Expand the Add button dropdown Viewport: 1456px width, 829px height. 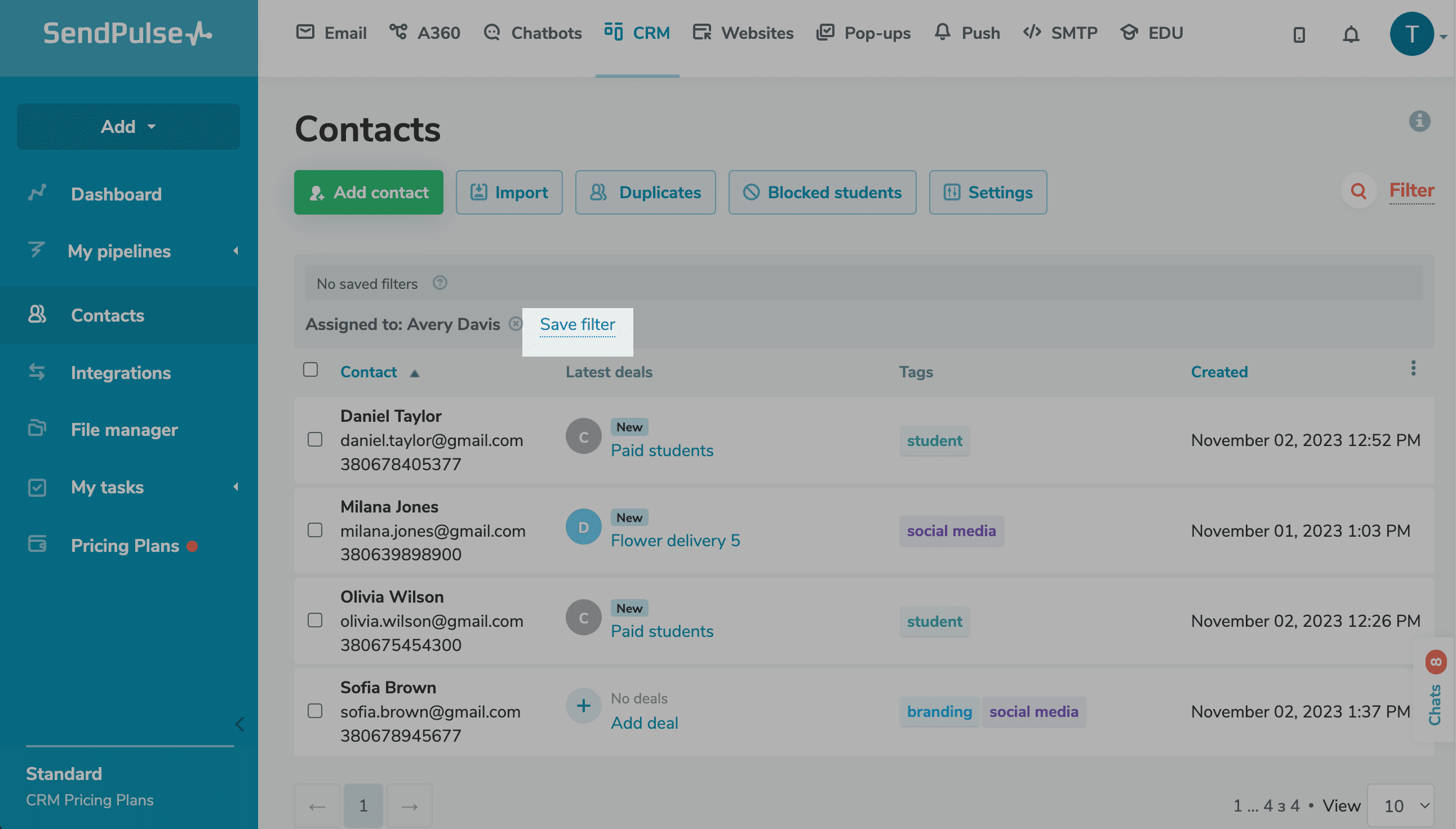click(128, 126)
